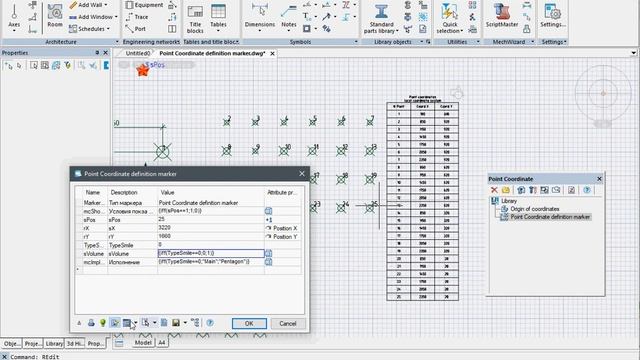Expand the Symbols ribbon panel arrow

point(356,42)
